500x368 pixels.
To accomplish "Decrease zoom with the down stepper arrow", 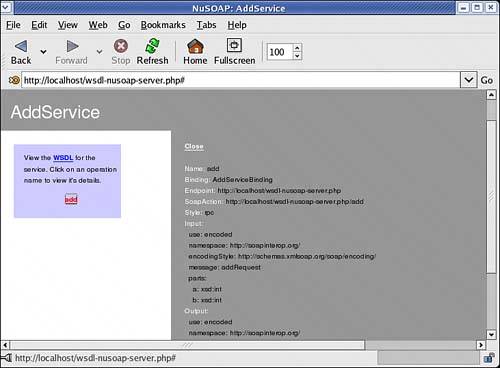I will tap(297, 56).
